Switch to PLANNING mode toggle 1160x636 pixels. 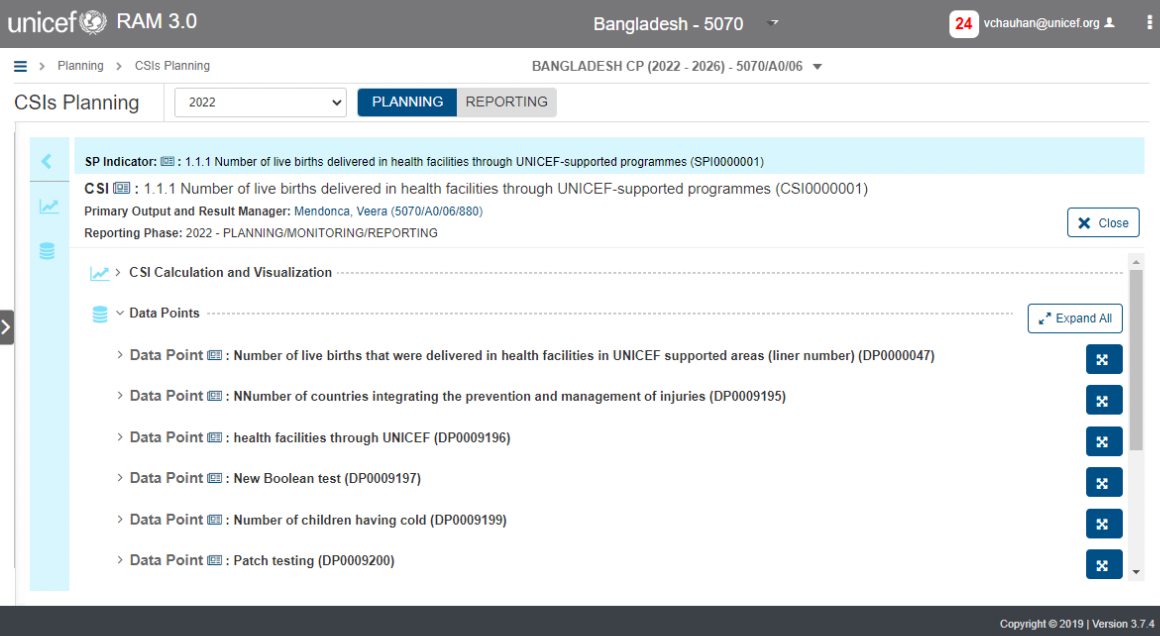coord(407,102)
